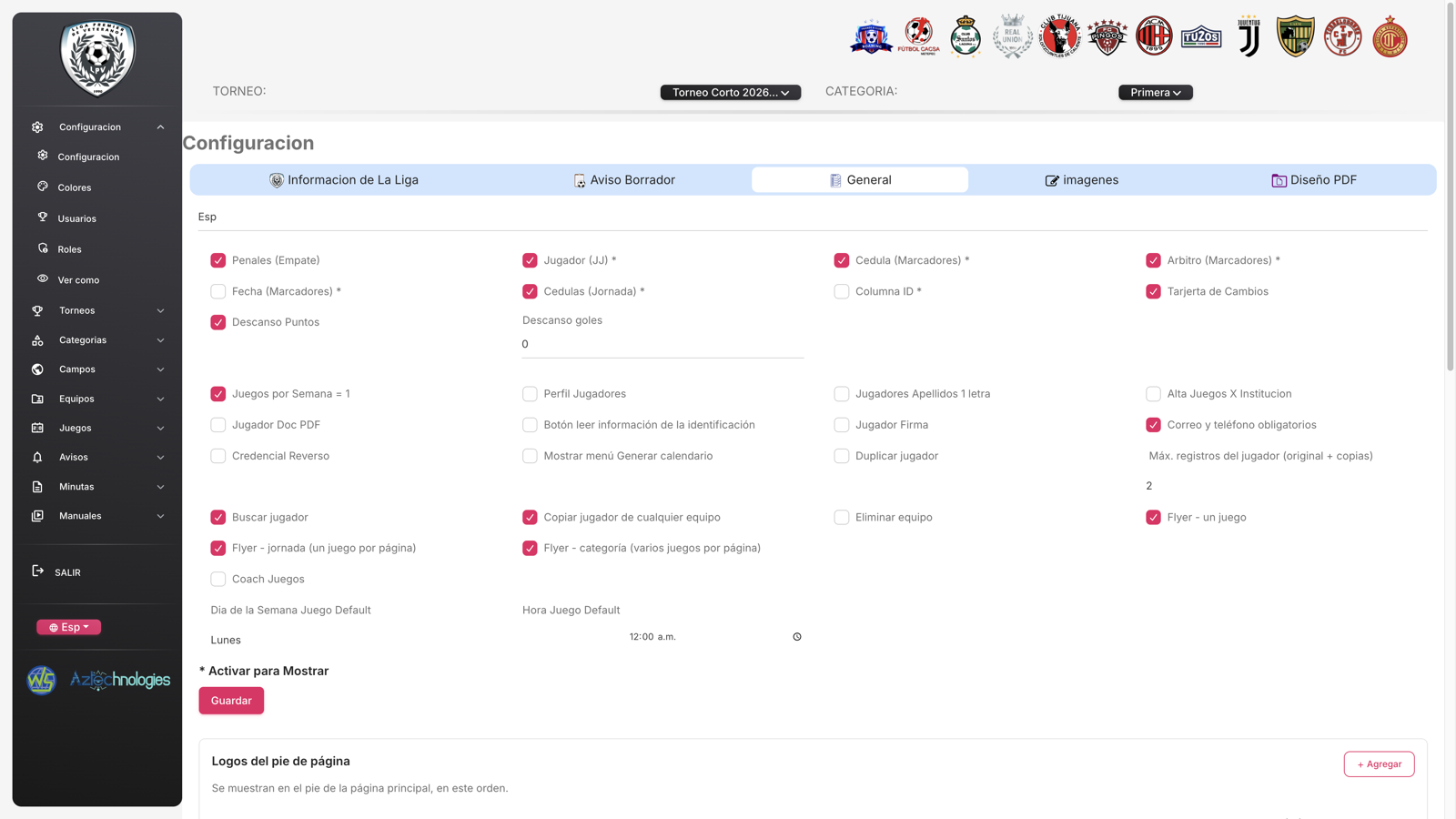This screenshot has height=819, width=1456.
Task: Click the Avisos bell icon
Action: coord(37,457)
